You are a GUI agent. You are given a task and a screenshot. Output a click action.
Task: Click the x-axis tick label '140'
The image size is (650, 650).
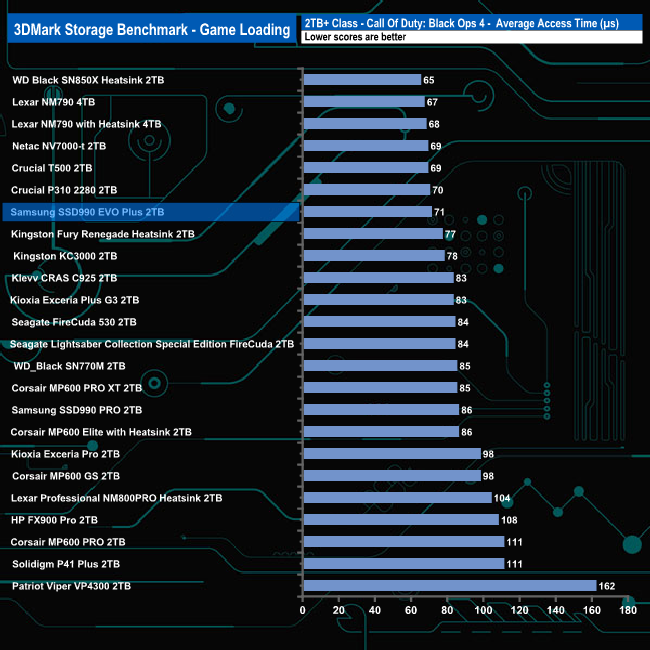point(555,610)
